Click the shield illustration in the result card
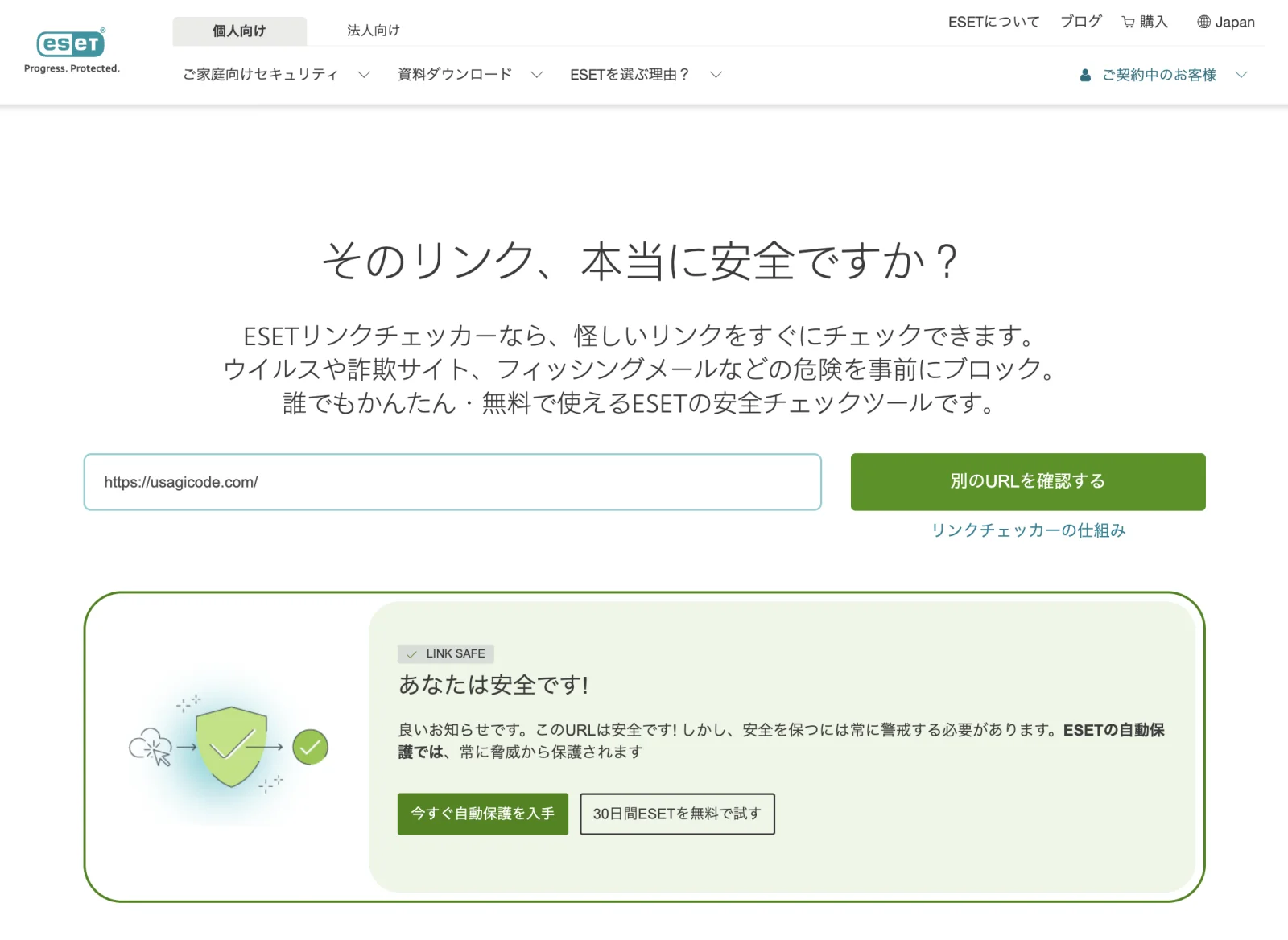This screenshot has height=940, width=1288. point(232,747)
